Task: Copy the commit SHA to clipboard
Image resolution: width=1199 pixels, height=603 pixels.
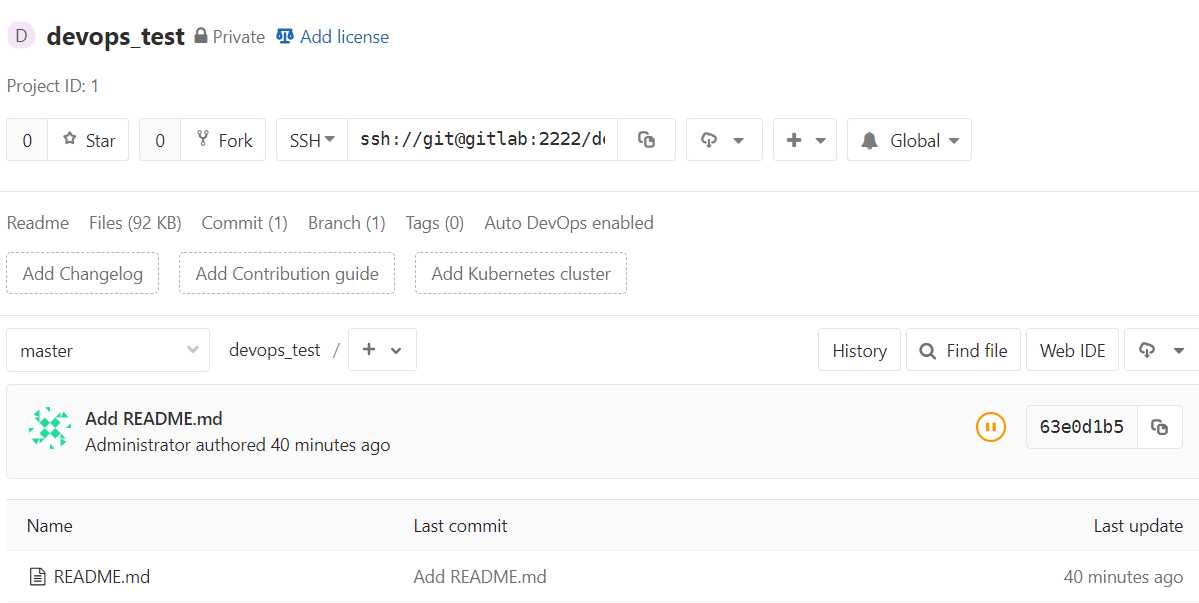Action: coord(1160,426)
